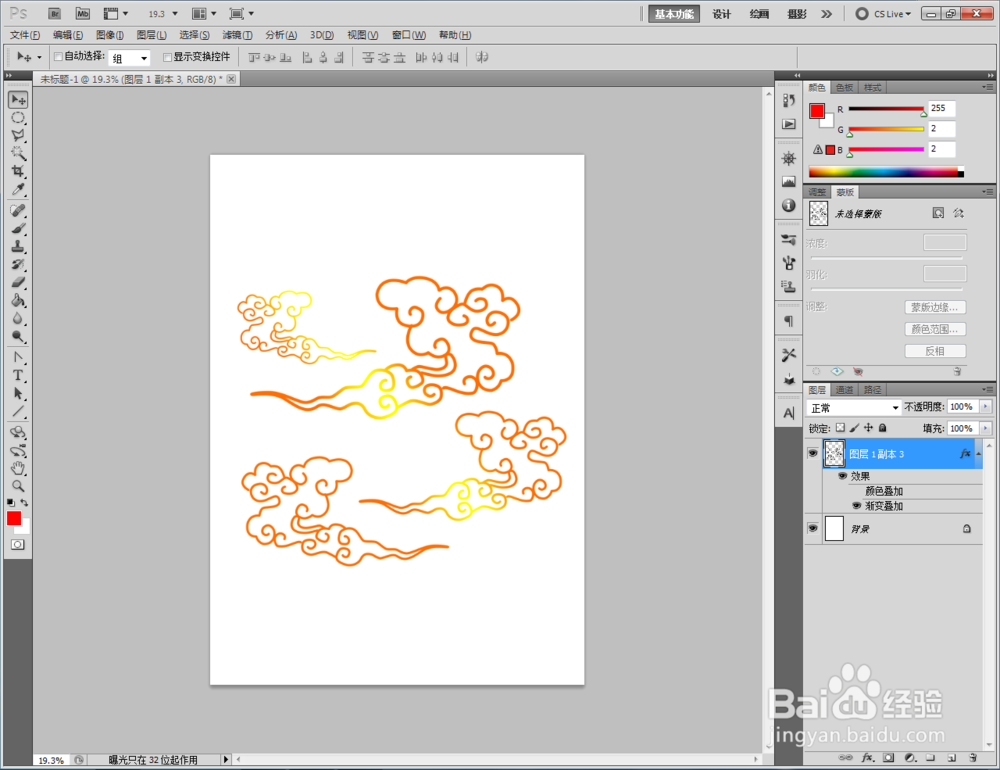Select the Dodge tool
Viewport: 1000px width, 770px height.
(18, 336)
